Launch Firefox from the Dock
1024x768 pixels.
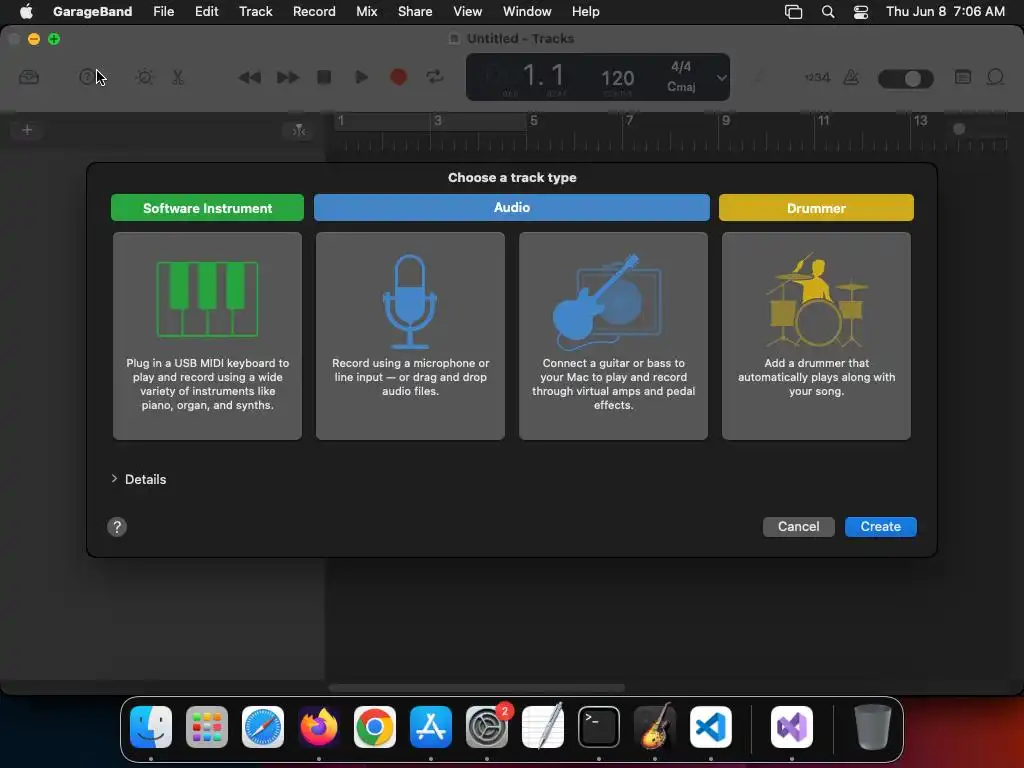tap(319, 727)
